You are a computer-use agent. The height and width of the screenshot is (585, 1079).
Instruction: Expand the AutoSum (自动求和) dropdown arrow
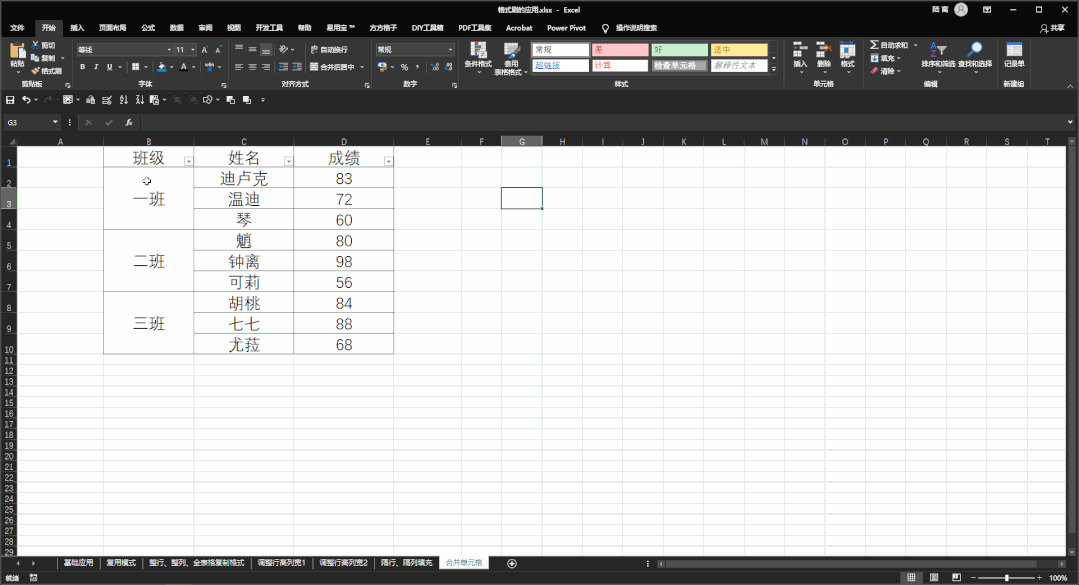[916, 45]
